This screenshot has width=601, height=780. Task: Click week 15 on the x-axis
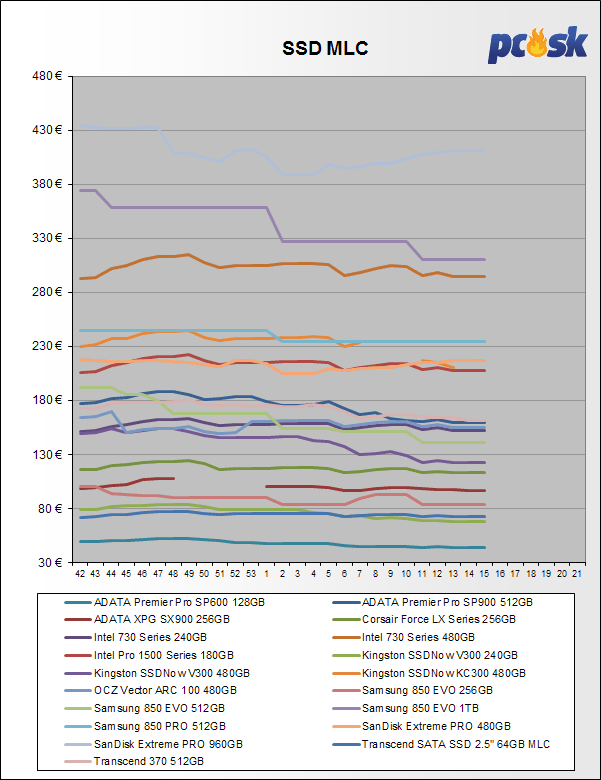coord(484,574)
